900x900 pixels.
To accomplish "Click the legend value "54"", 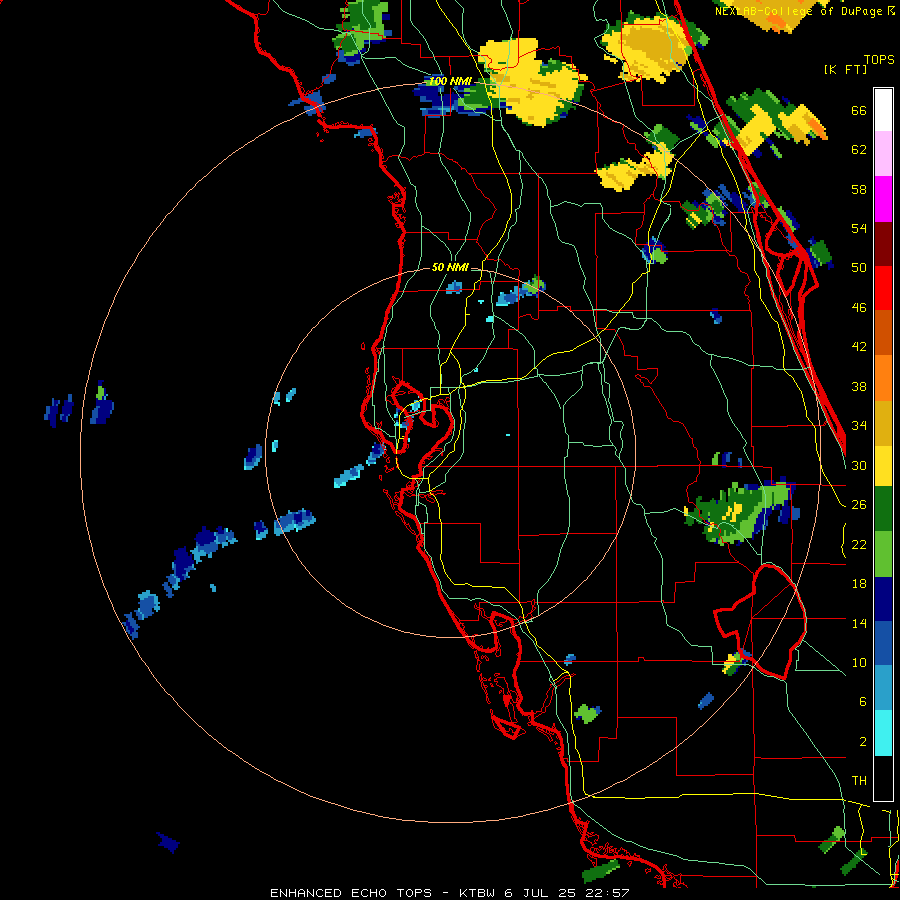I will 859,228.
